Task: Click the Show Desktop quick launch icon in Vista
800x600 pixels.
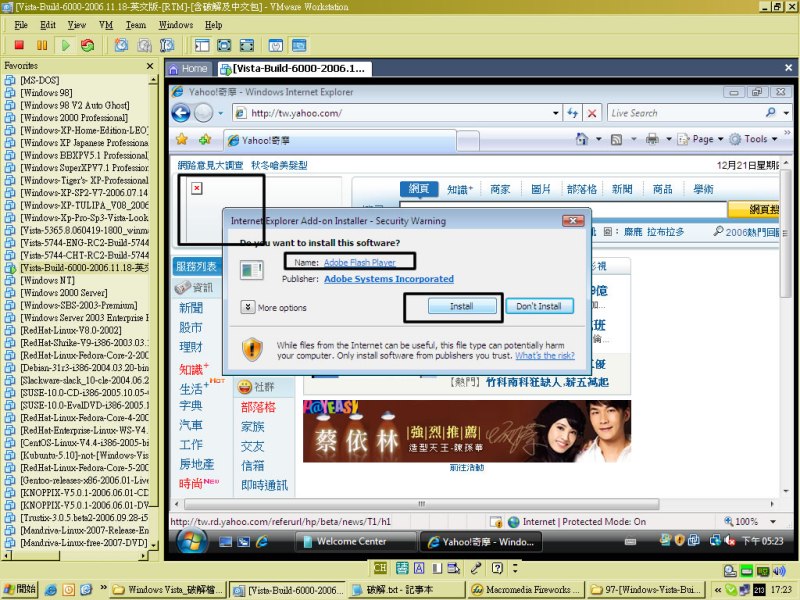Action: point(226,542)
